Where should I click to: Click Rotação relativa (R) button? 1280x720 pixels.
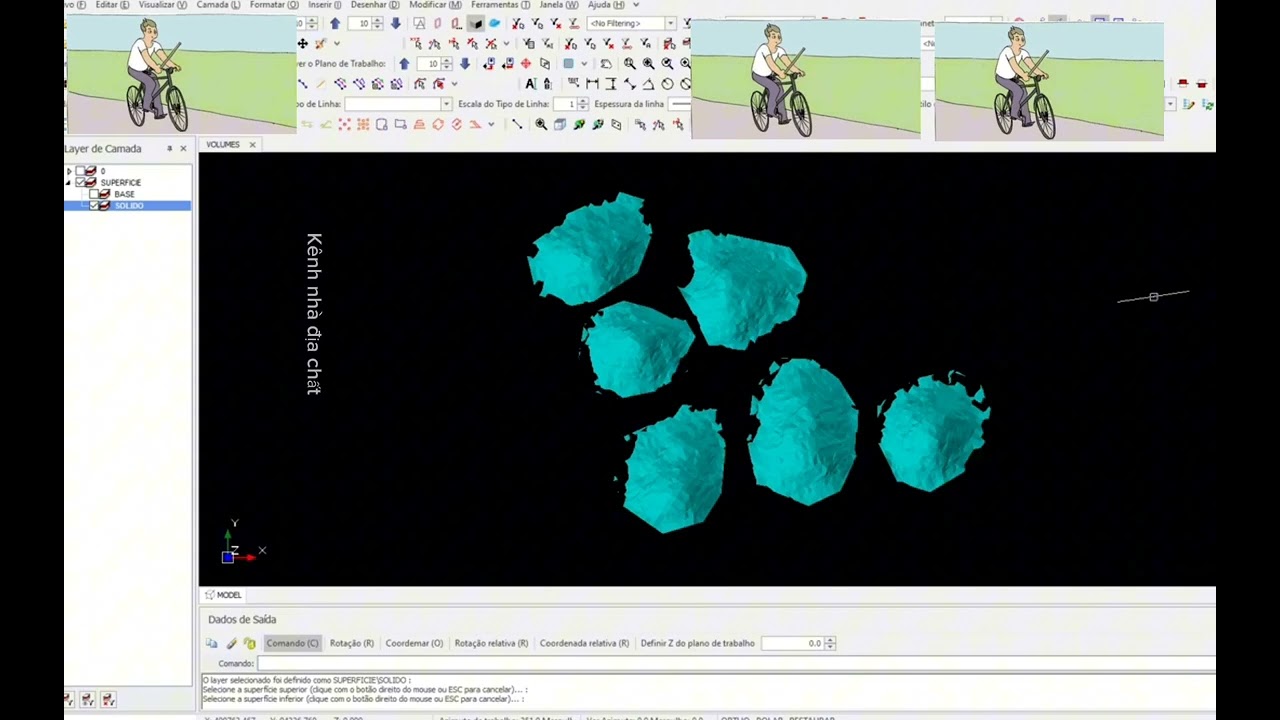pyautogui.click(x=491, y=643)
